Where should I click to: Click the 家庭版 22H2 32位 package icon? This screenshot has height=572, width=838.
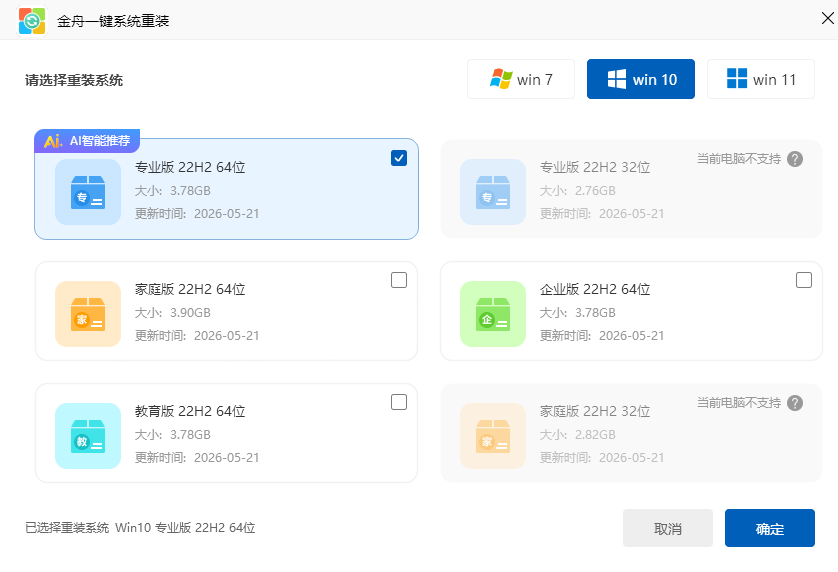[493, 436]
